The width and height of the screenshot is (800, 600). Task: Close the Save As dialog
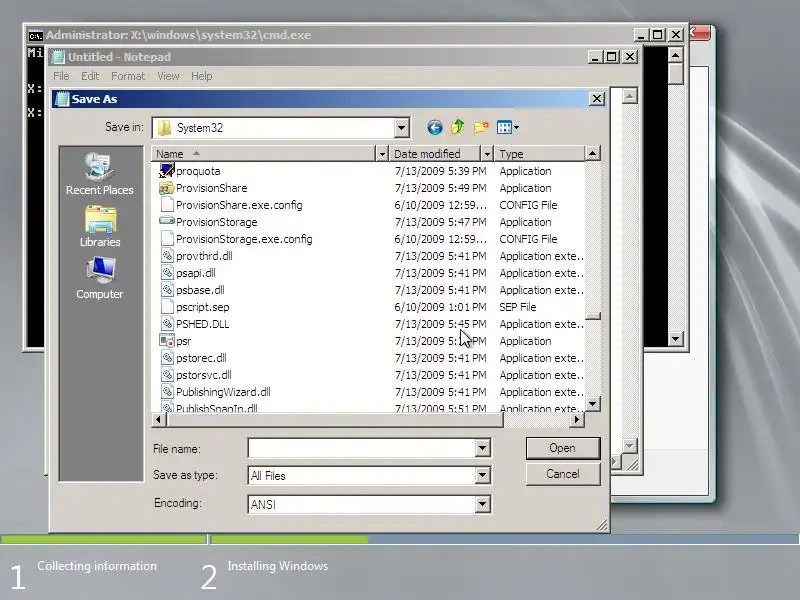tap(596, 98)
